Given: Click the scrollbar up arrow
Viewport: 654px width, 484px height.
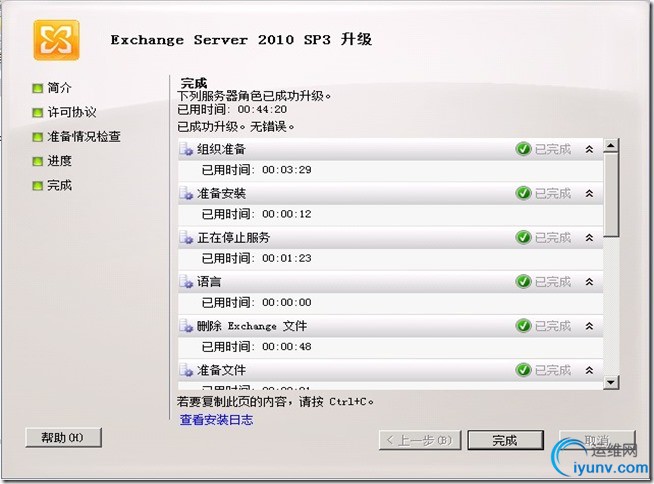Looking at the screenshot, I should (611, 146).
